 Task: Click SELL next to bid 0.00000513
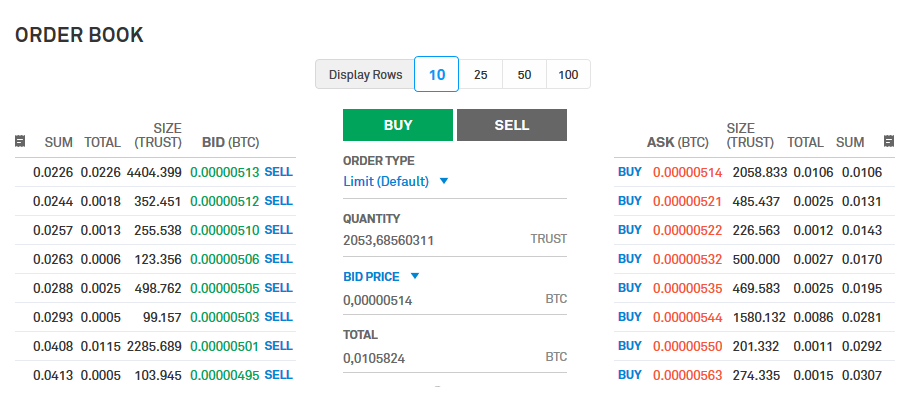278,172
